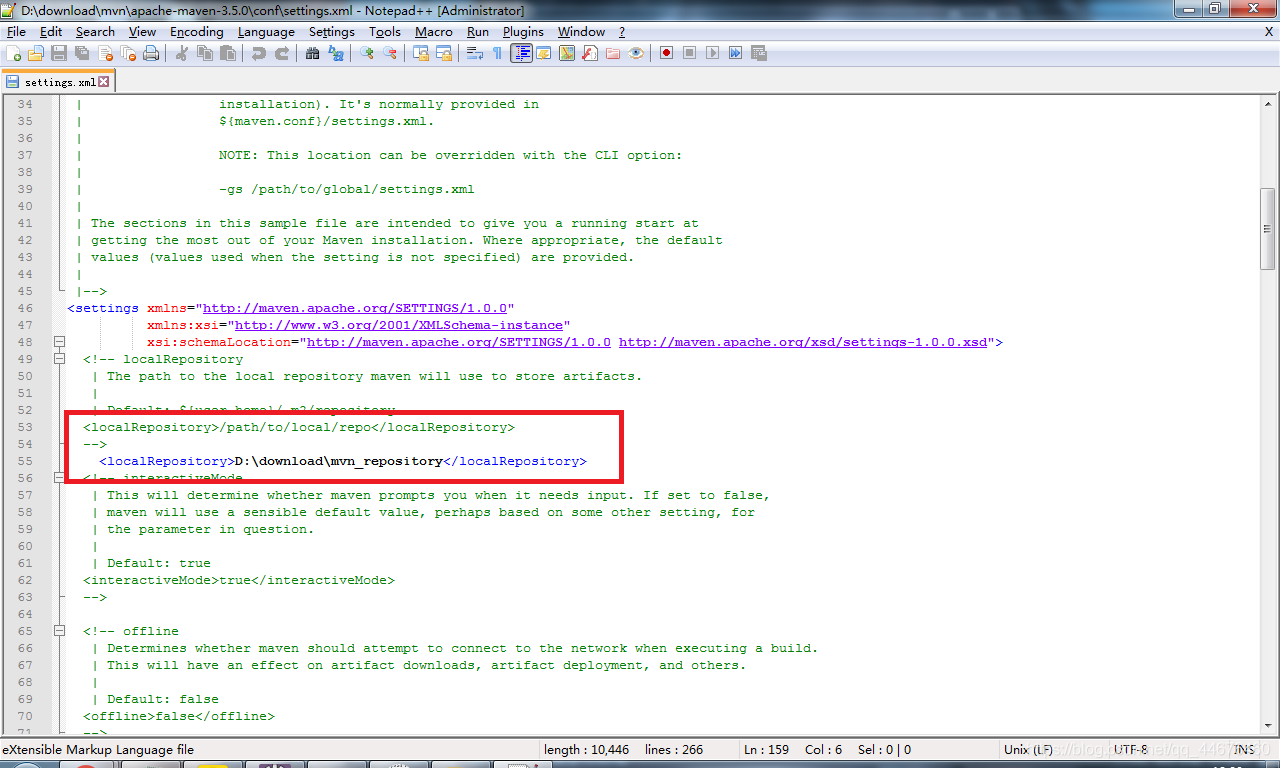Open the Run menu

click(x=478, y=32)
